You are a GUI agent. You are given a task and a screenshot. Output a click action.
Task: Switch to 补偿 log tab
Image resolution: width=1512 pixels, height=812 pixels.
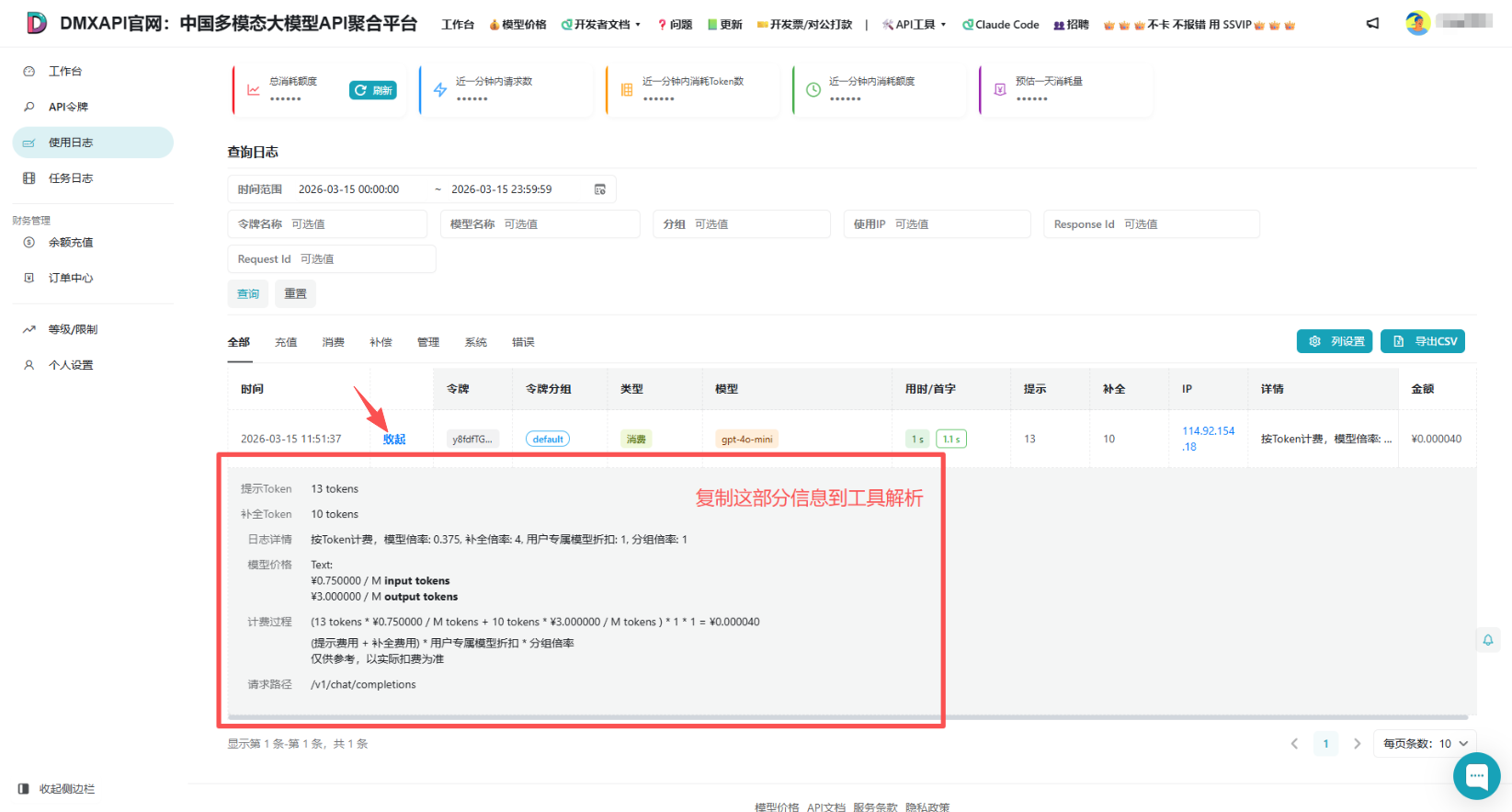click(x=381, y=342)
